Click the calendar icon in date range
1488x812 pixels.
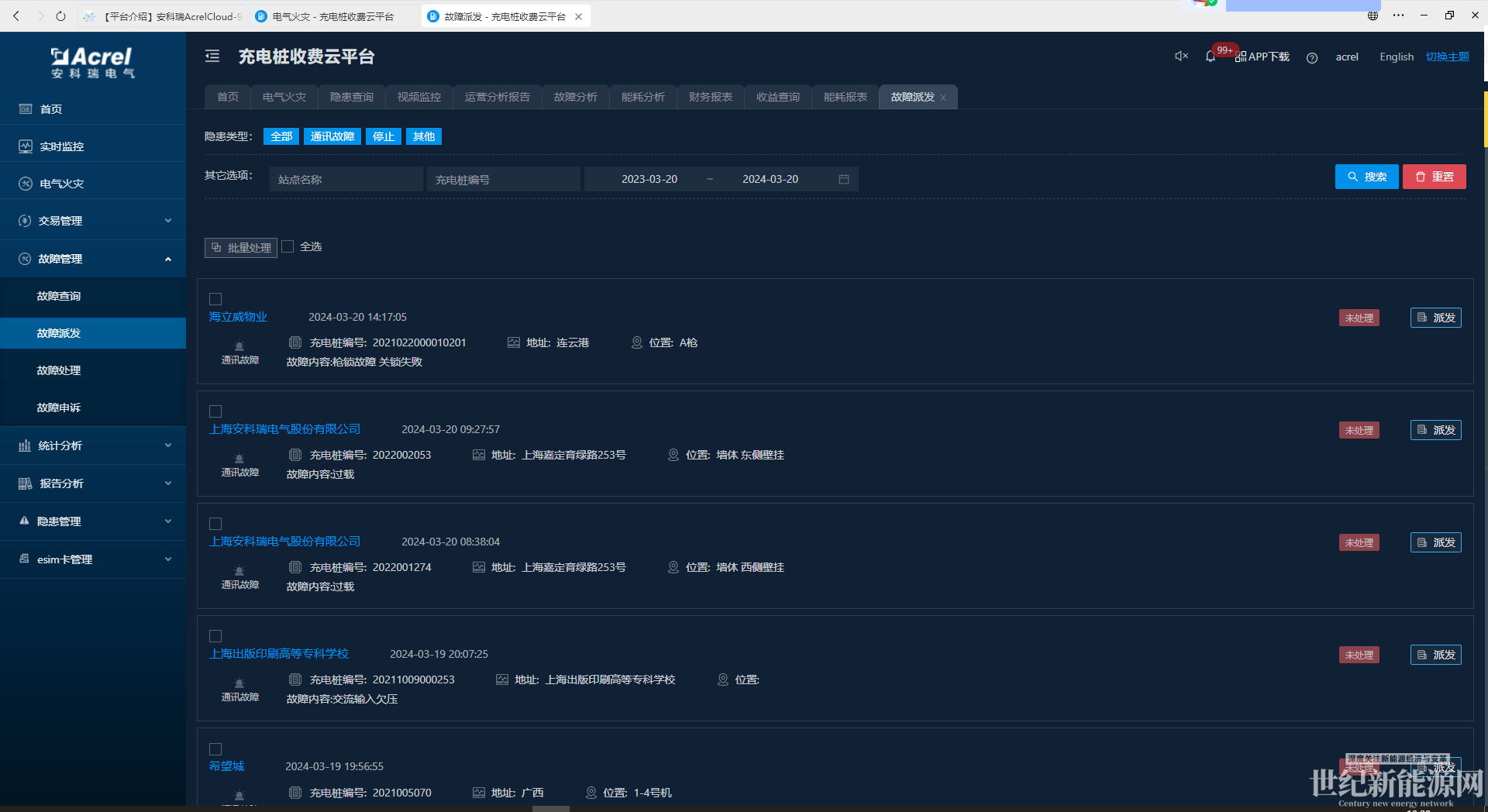point(844,179)
